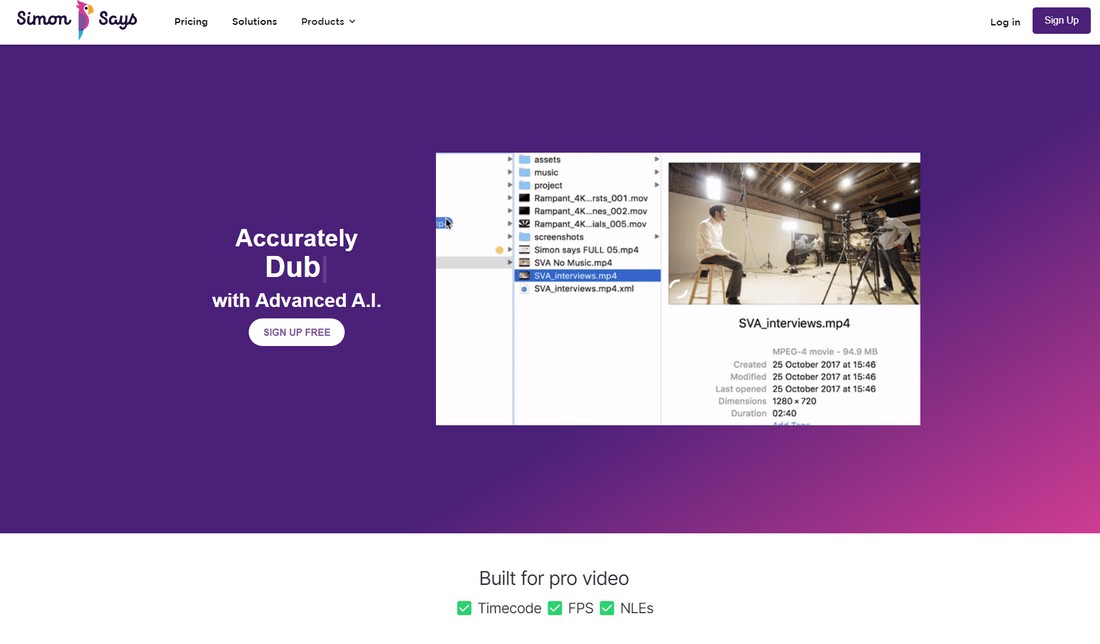Click the yellow tag dot beside Simon says FULL
Image resolution: width=1100 pixels, height=644 pixels.
pyautogui.click(x=499, y=250)
